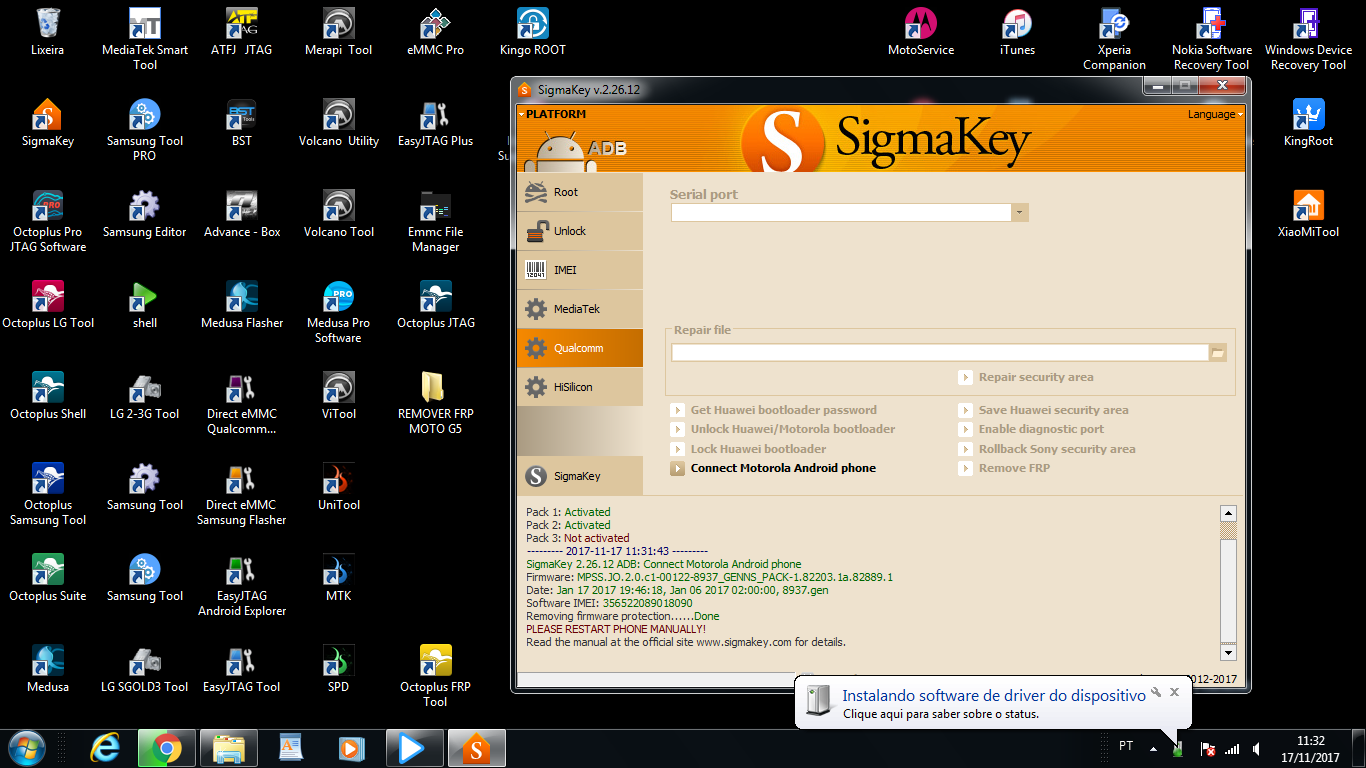
Task: Select Medusa Pro Software desktop icon
Action: [339, 311]
